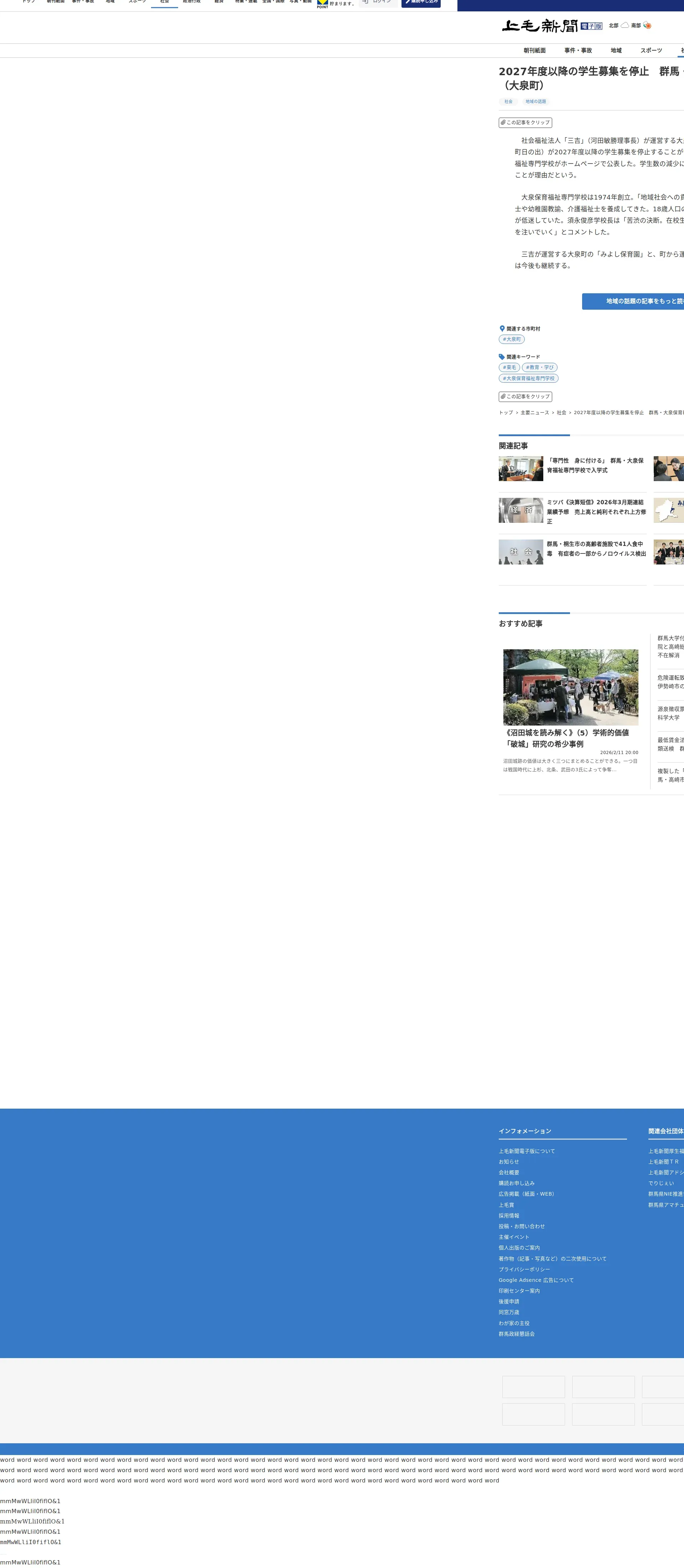Click the 主要ニュース breadcrumb link

(534, 413)
